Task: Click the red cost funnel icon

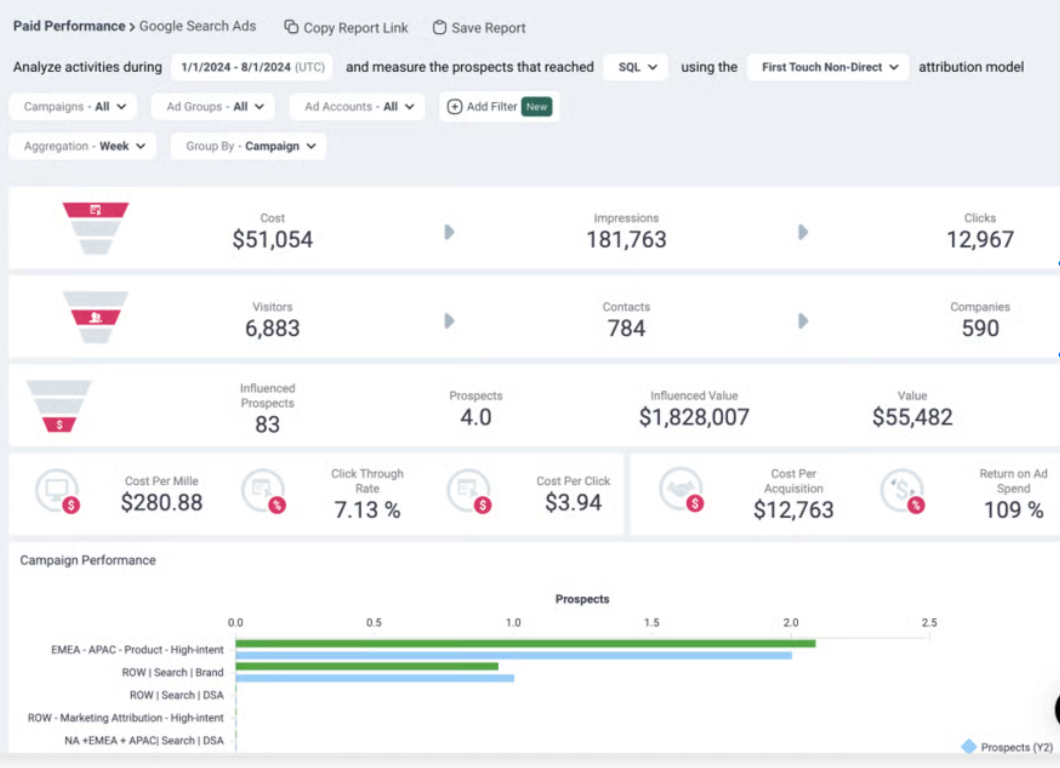Action: (95, 227)
